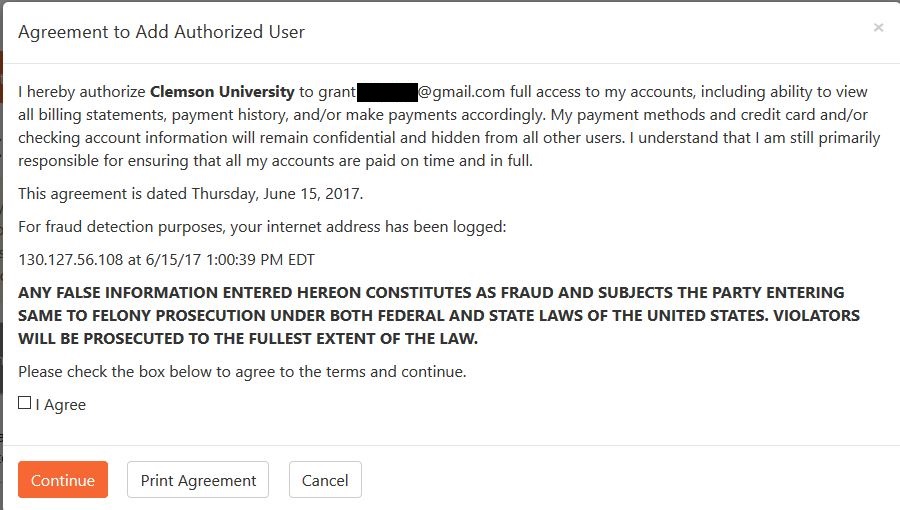Click the bold Clemson University text
900x510 pixels.
tap(222, 92)
